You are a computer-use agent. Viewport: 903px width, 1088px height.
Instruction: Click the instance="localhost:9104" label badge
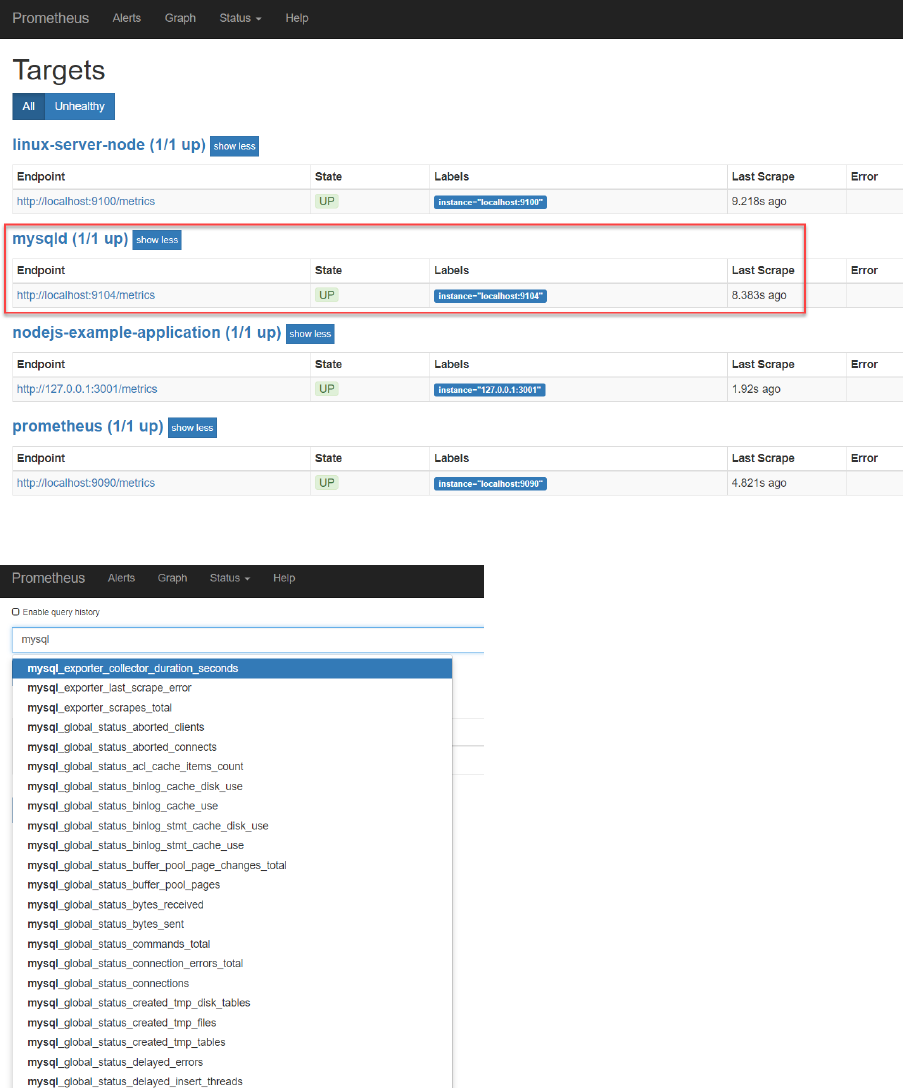pos(490,296)
